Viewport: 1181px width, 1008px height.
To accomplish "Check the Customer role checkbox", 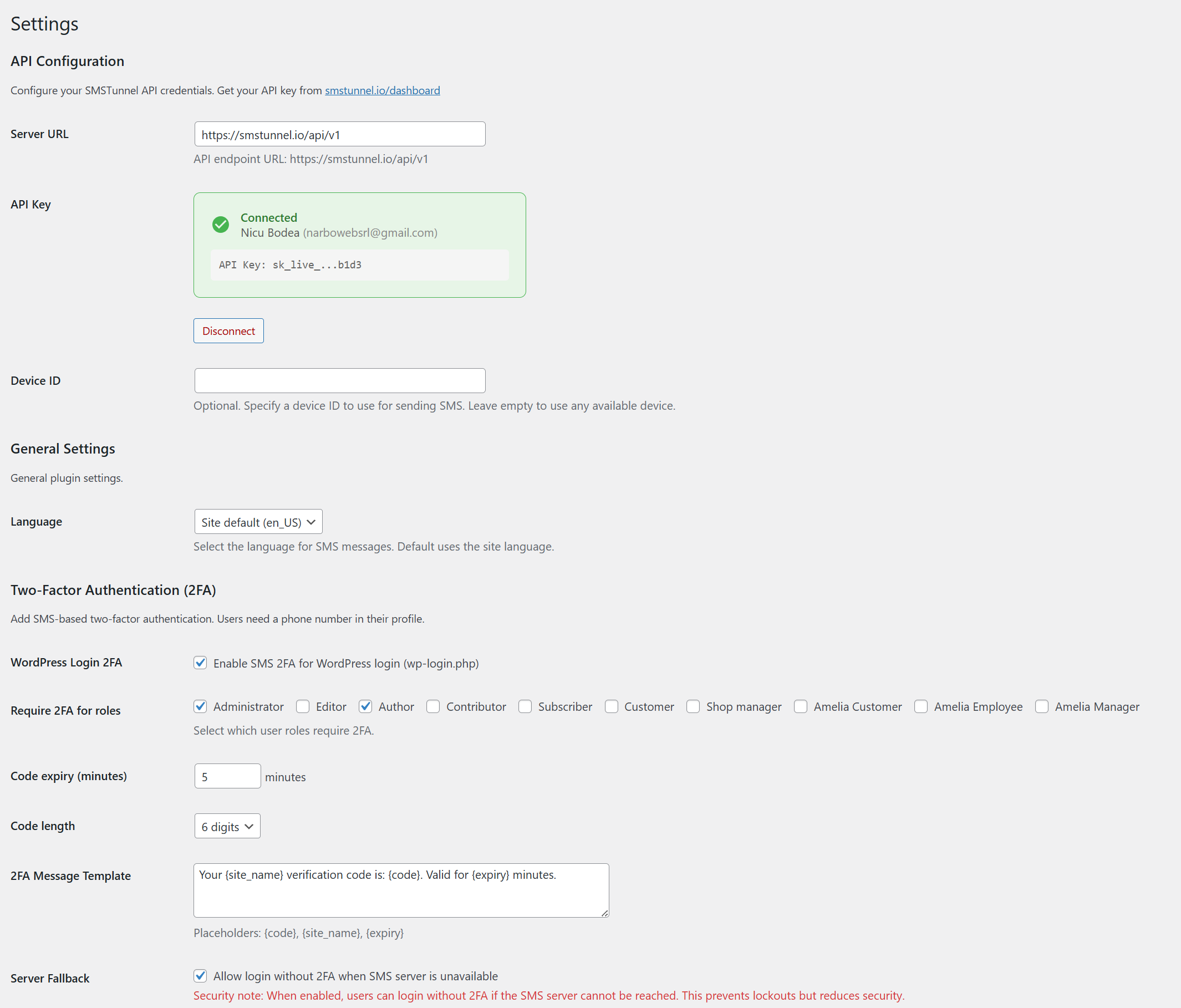I will coord(611,706).
